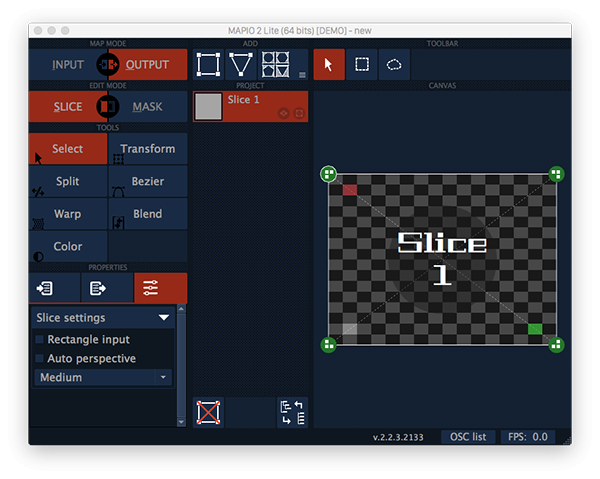Viewport: 600px width, 479px height.
Task: Select the arrow pointer in the toolbar
Action: pos(329,64)
